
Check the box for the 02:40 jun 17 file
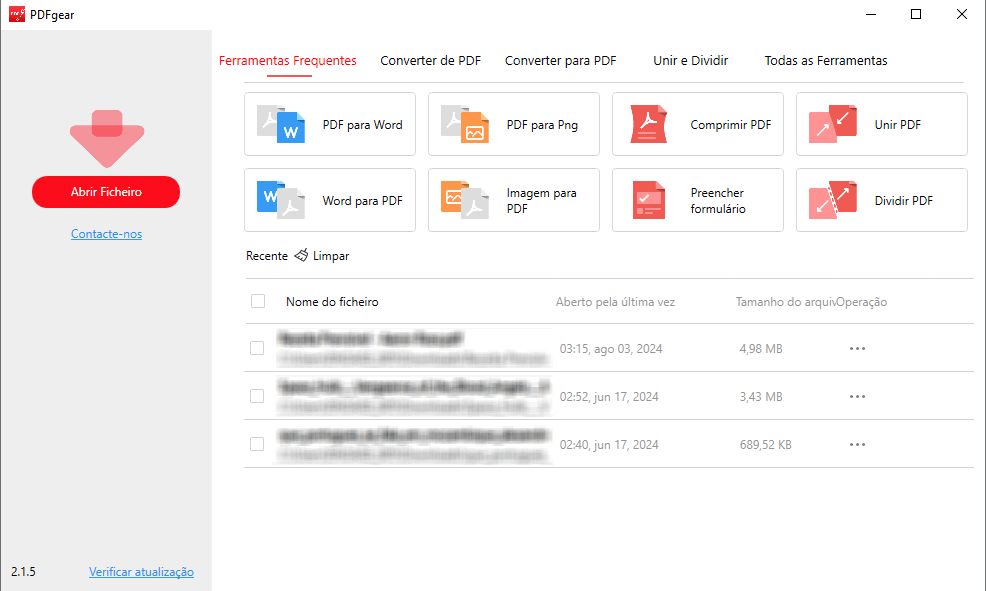click(x=257, y=444)
